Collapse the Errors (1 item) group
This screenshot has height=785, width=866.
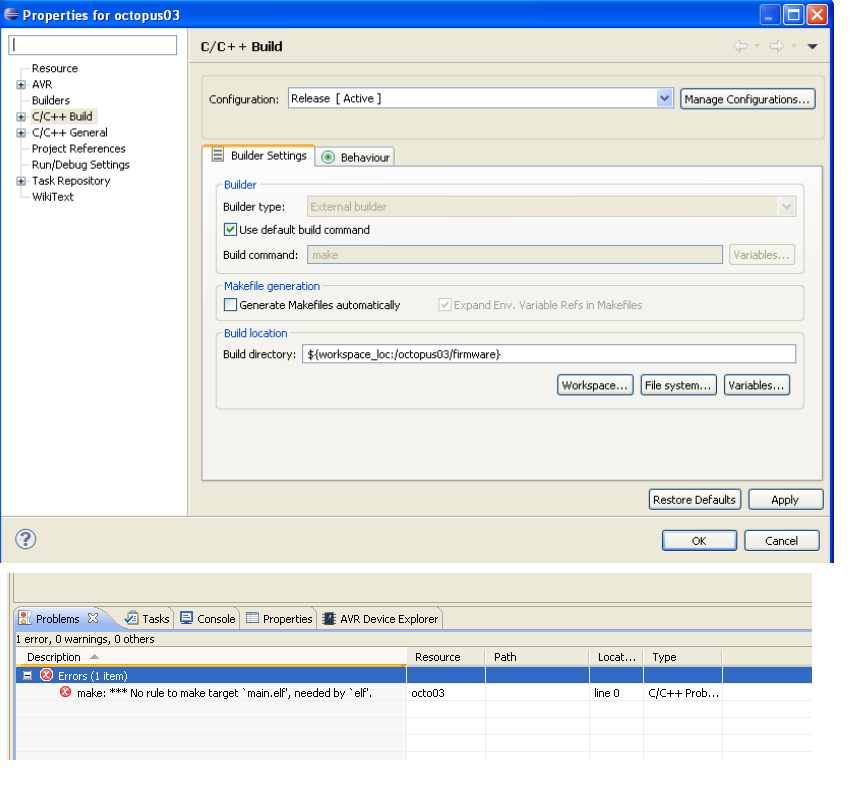coord(27,675)
